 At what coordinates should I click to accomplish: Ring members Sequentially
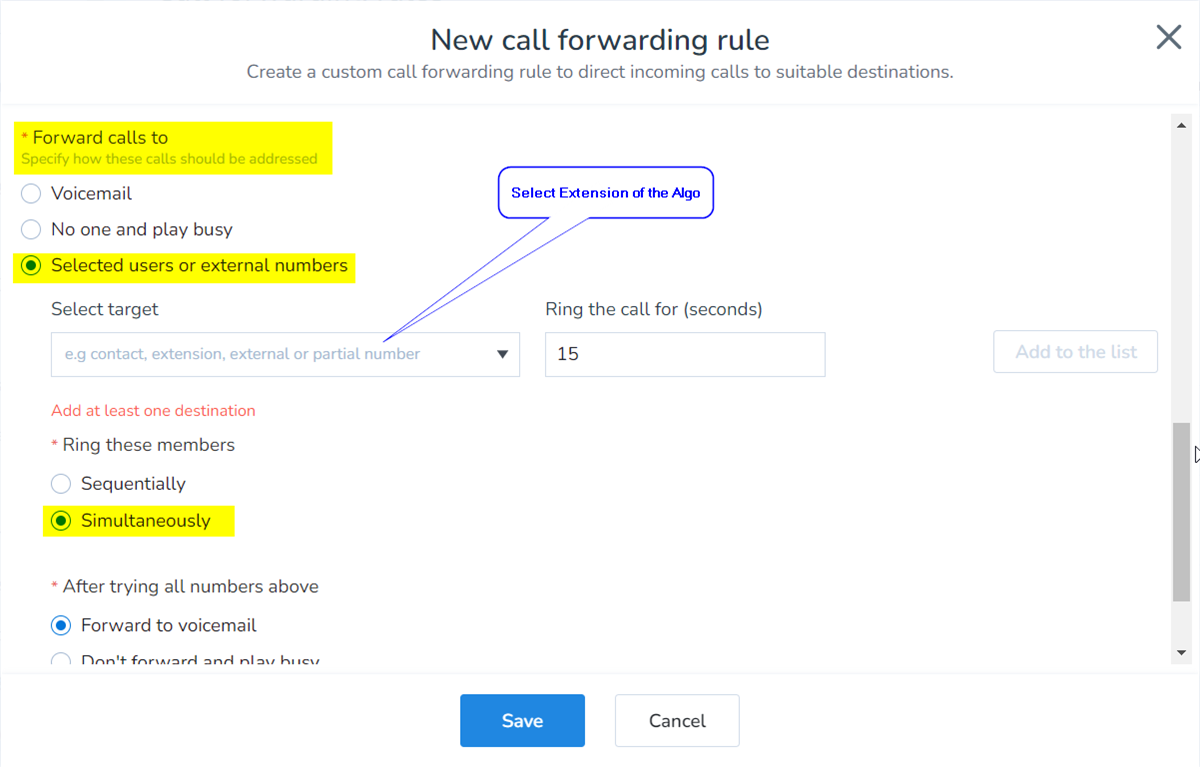[x=61, y=484]
